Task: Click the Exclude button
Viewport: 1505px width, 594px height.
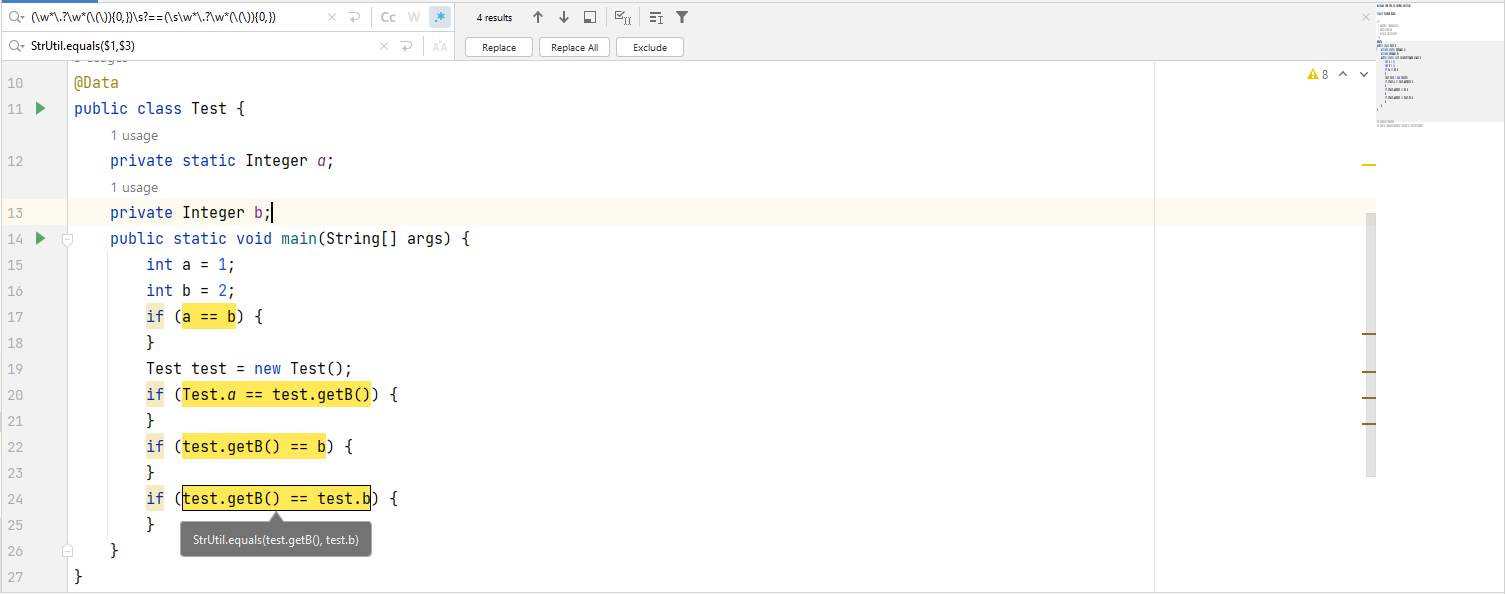Action: click(649, 47)
